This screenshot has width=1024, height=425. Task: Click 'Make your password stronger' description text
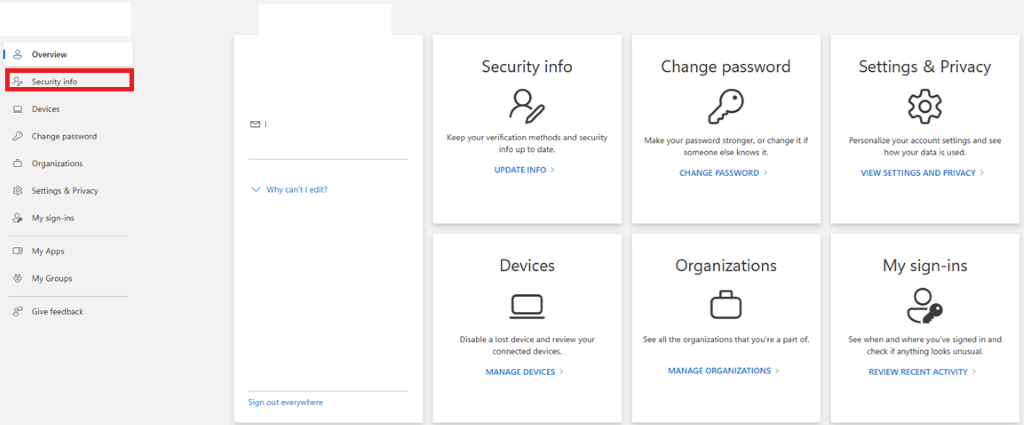tap(726, 146)
